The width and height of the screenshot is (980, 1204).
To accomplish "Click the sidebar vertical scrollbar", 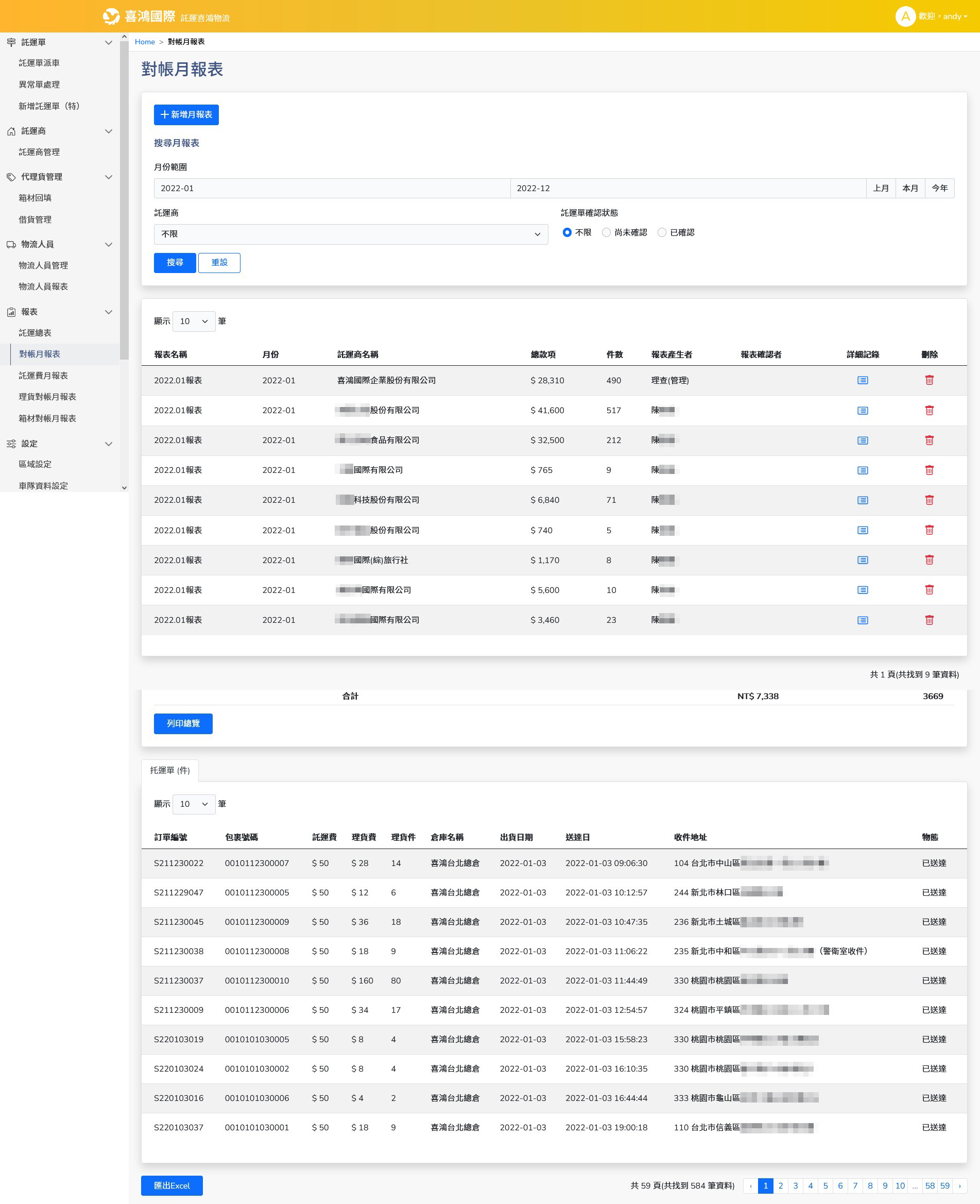I will [124, 198].
